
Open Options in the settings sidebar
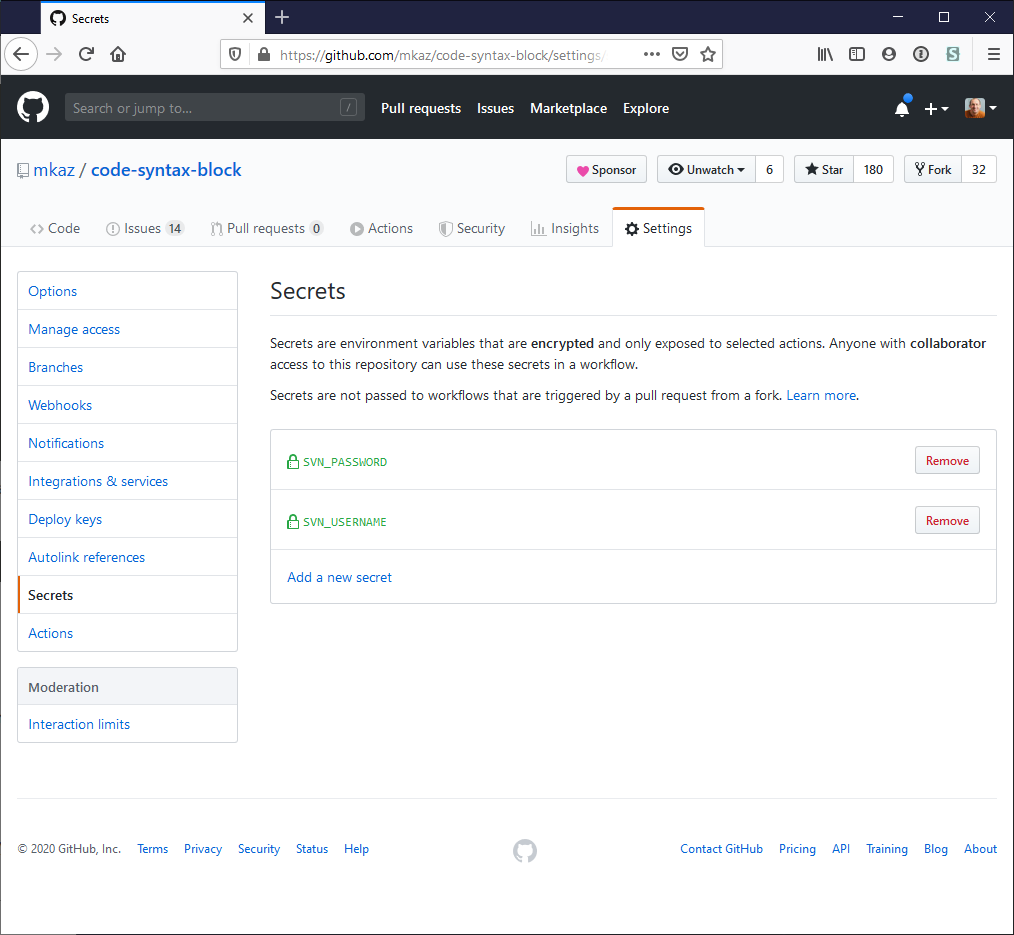(x=127, y=291)
